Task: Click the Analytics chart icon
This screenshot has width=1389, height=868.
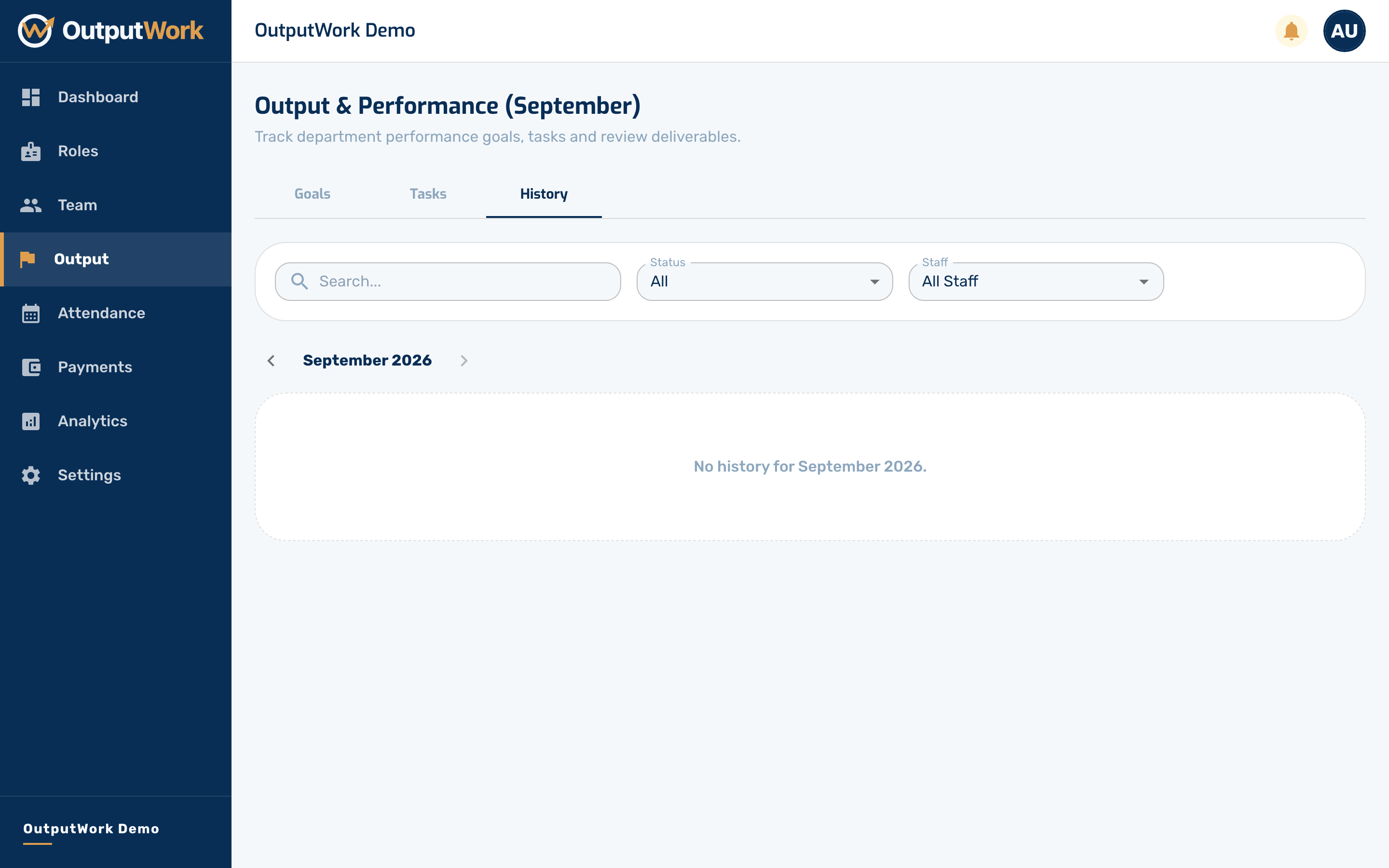Action: tap(31, 421)
